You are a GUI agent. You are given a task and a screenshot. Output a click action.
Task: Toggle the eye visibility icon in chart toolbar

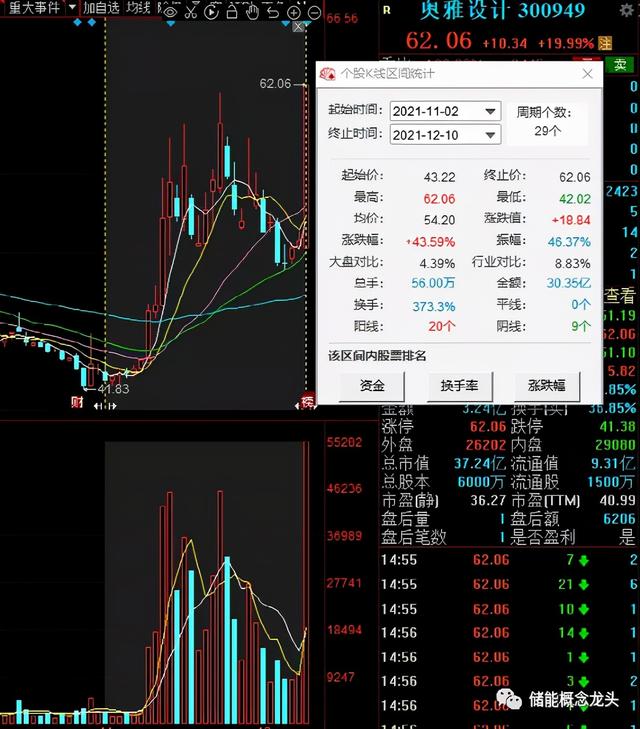point(171,12)
